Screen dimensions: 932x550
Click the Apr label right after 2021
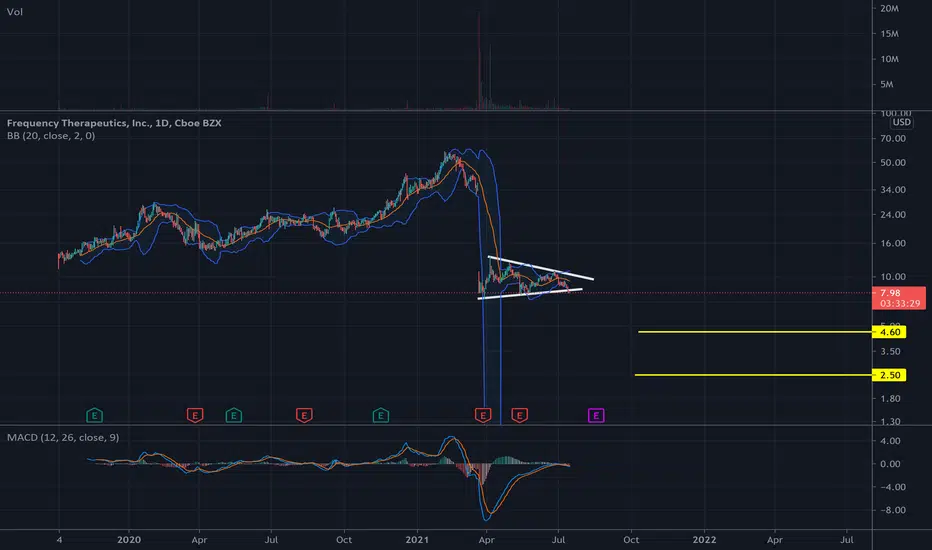(486, 540)
